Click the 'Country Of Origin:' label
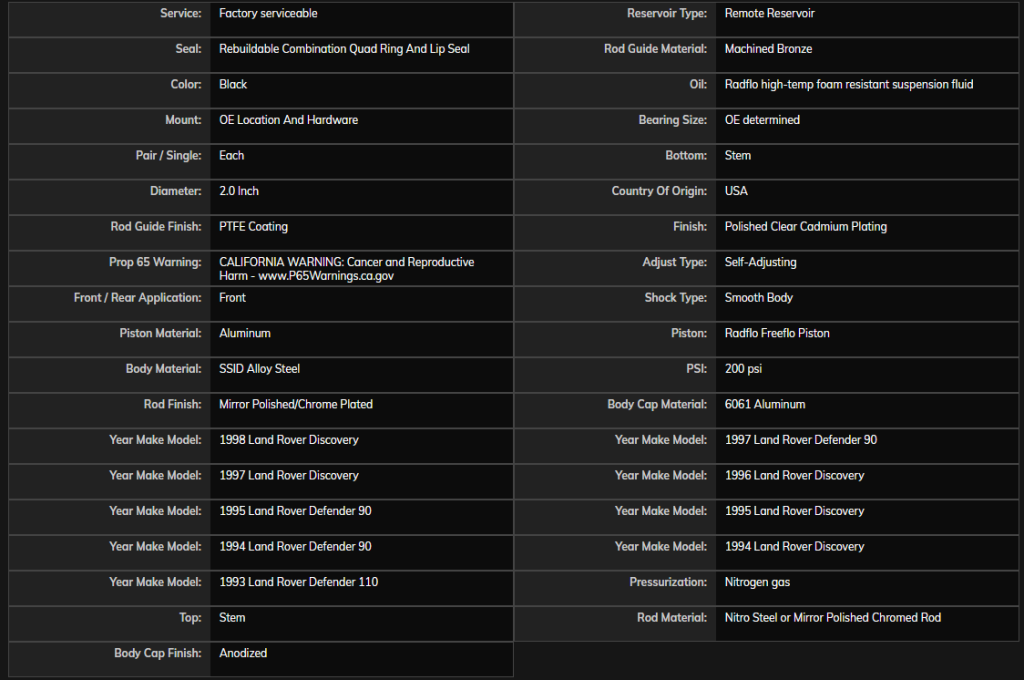The height and width of the screenshot is (680, 1024). [659, 191]
